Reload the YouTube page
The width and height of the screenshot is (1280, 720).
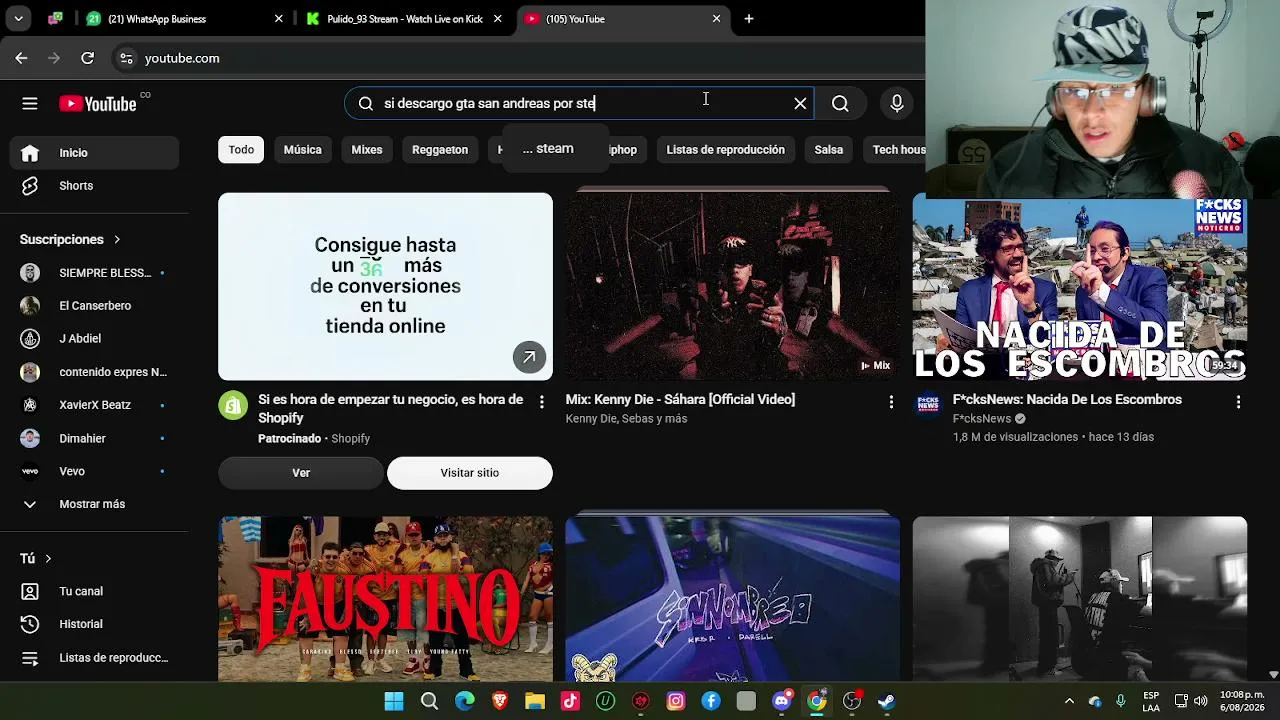coord(87,58)
